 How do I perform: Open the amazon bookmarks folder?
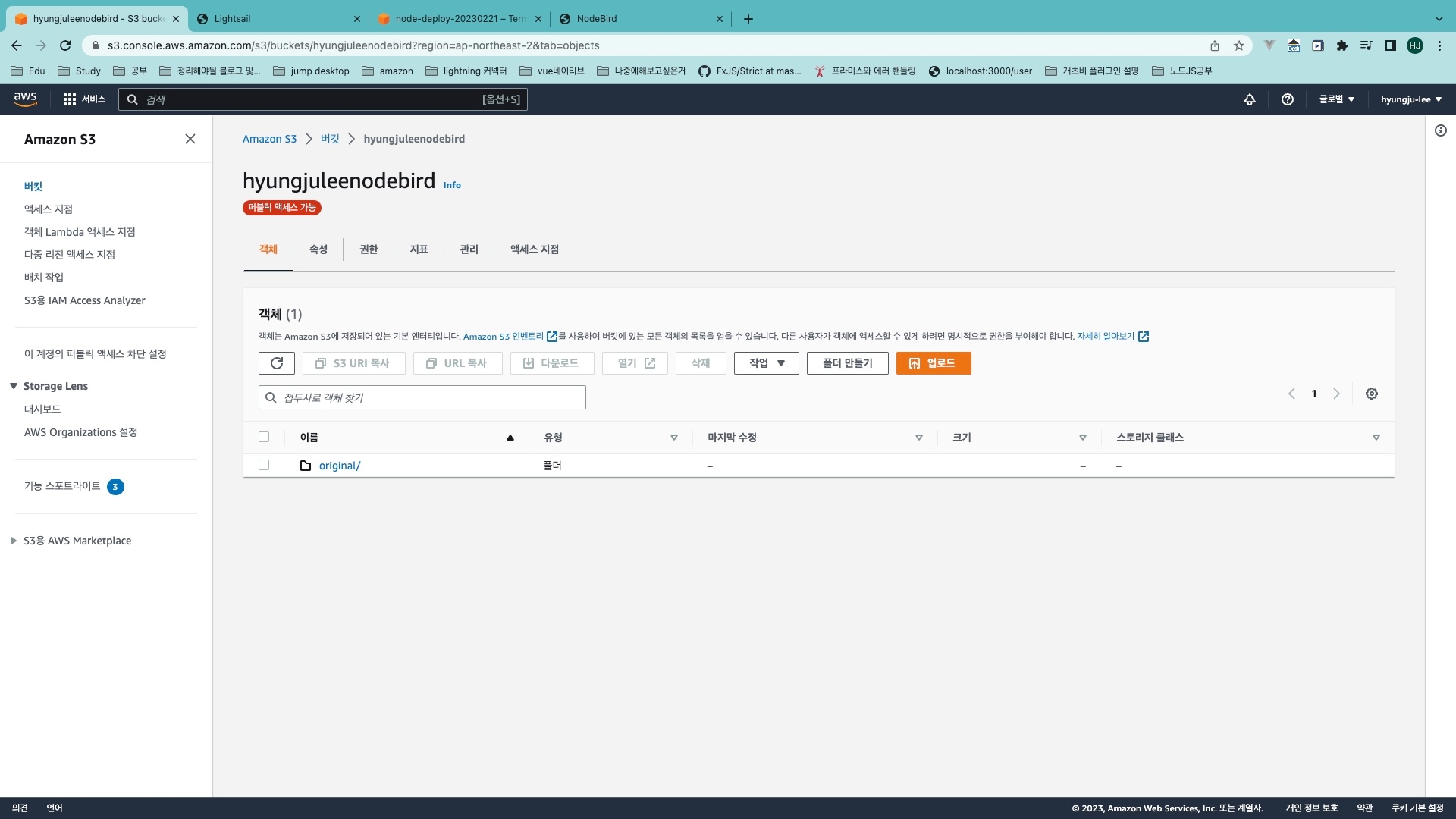[388, 71]
